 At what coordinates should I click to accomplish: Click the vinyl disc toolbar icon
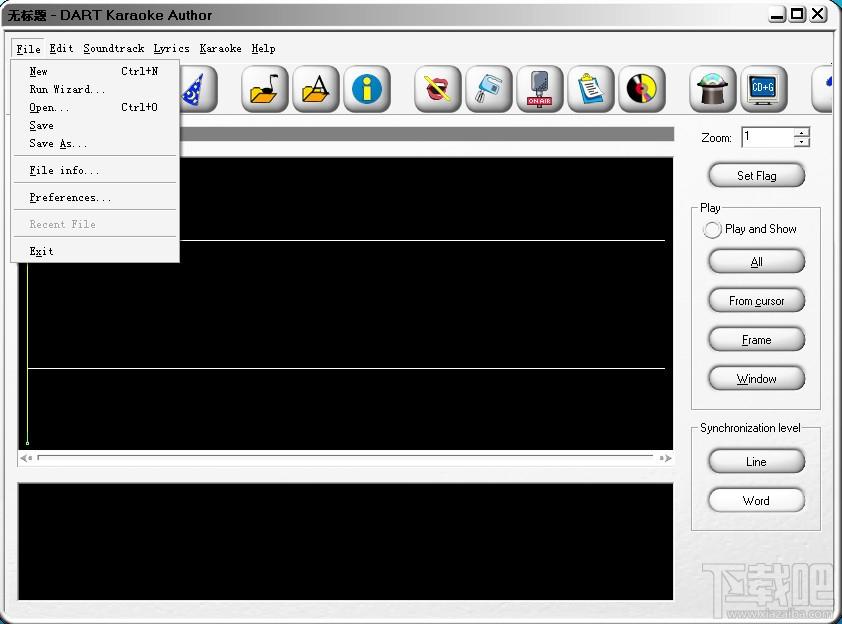(x=642, y=89)
